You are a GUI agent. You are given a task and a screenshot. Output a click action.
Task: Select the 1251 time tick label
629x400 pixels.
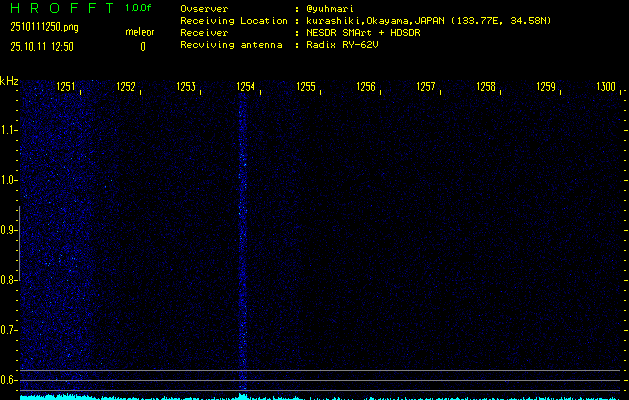pos(66,88)
